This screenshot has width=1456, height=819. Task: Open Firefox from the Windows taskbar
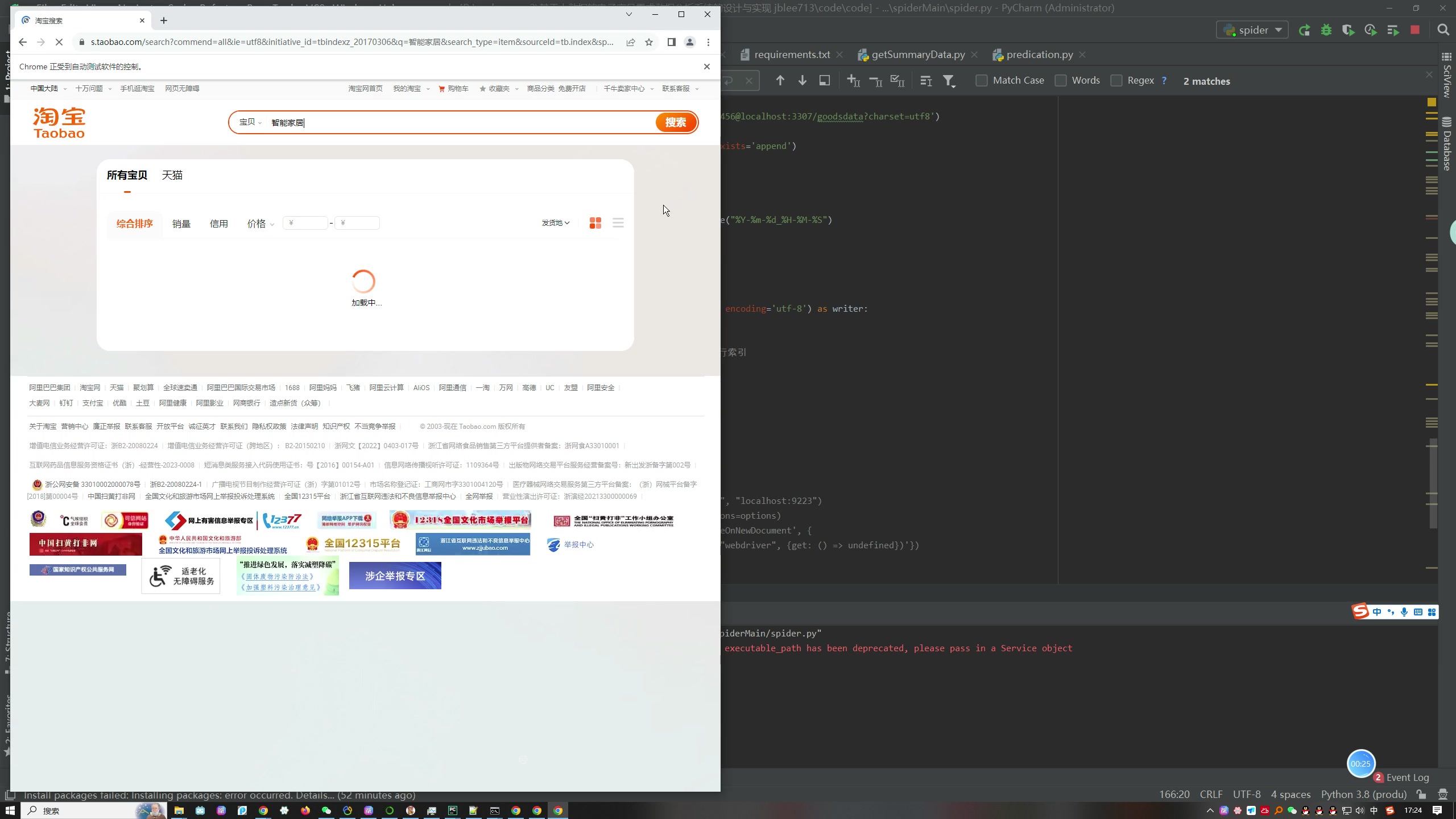305,810
